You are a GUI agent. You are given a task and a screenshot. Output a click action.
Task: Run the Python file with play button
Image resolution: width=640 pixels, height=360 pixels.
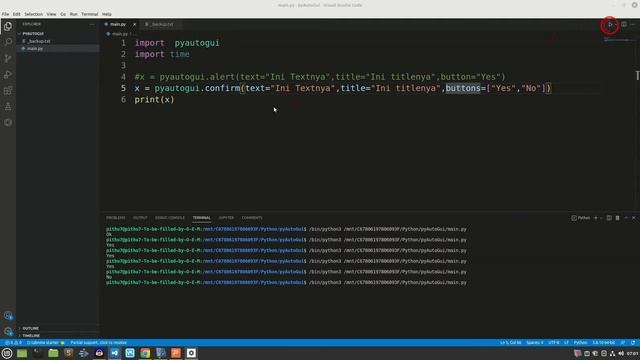[610, 24]
